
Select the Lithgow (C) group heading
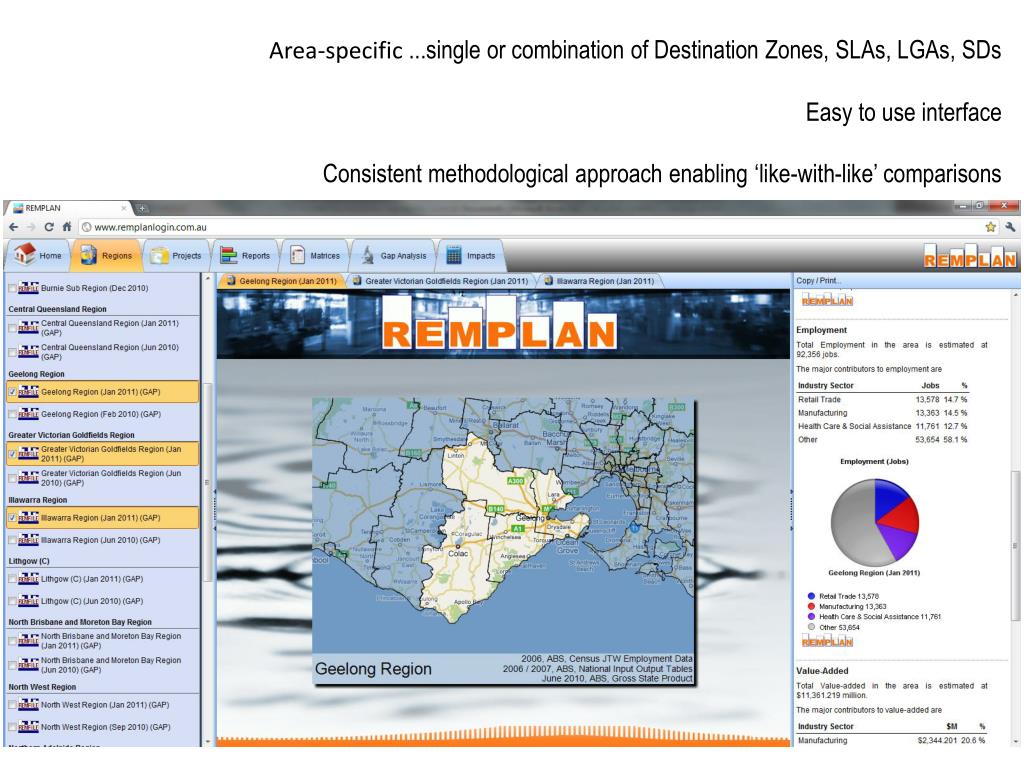click(x=29, y=561)
